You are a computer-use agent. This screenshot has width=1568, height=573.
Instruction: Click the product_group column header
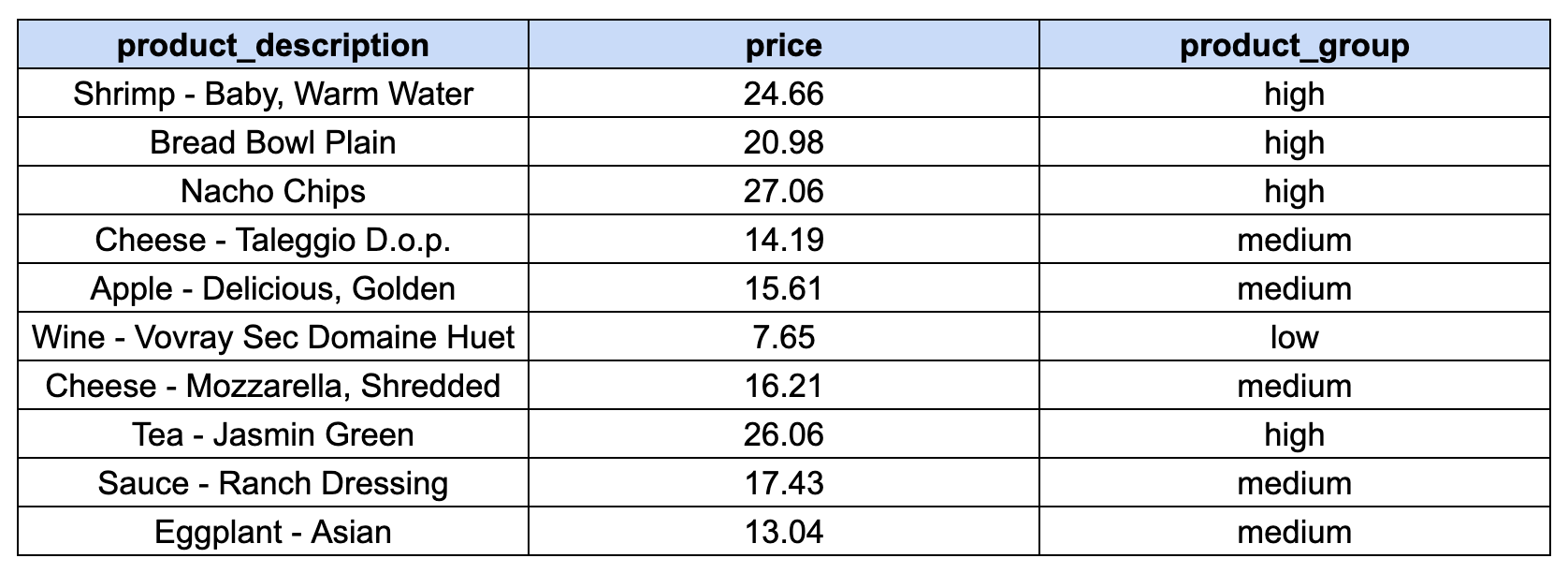[1294, 45]
